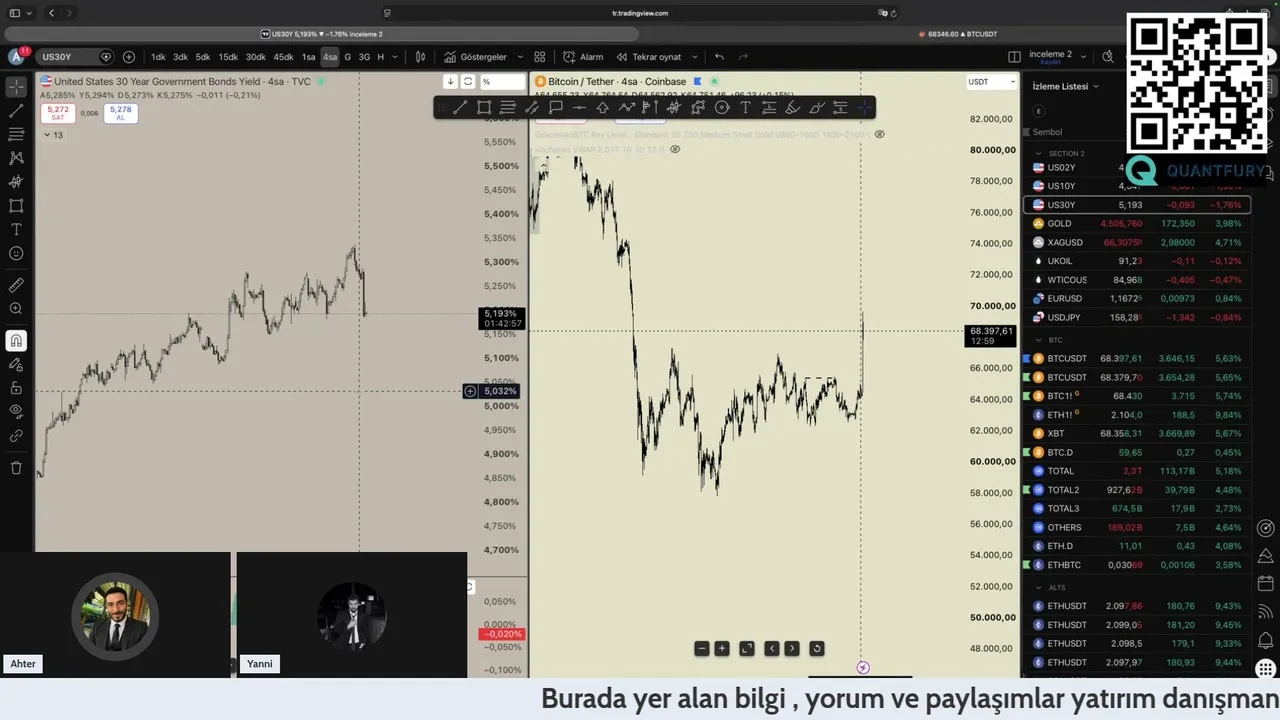Open candlestick chart type selector
Viewport: 1280px width, 720px height.
421,57
